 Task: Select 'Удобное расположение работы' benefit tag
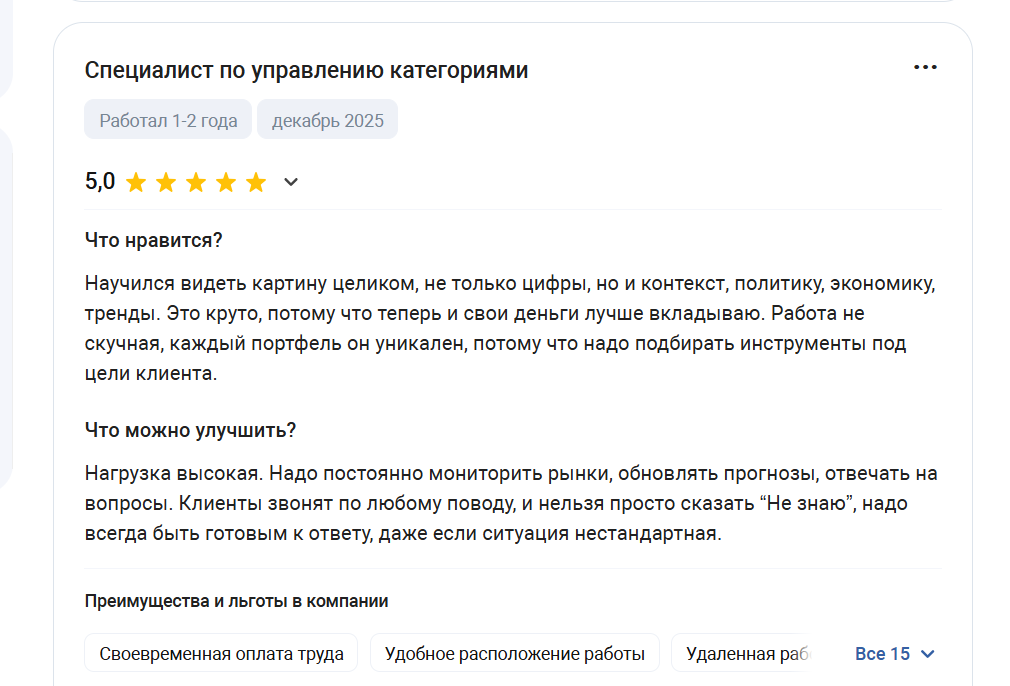point(514,654)
